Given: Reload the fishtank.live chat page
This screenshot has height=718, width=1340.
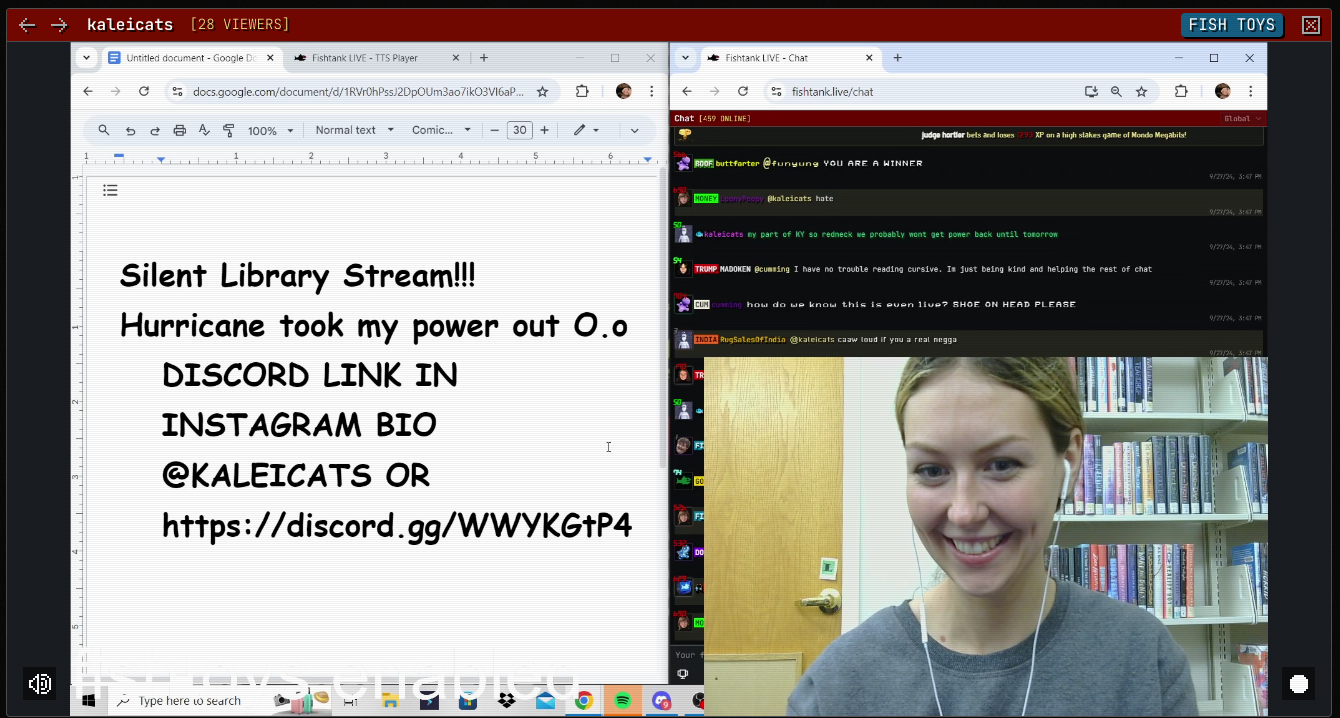Looking at the screenshot, I should coord(743,91).
